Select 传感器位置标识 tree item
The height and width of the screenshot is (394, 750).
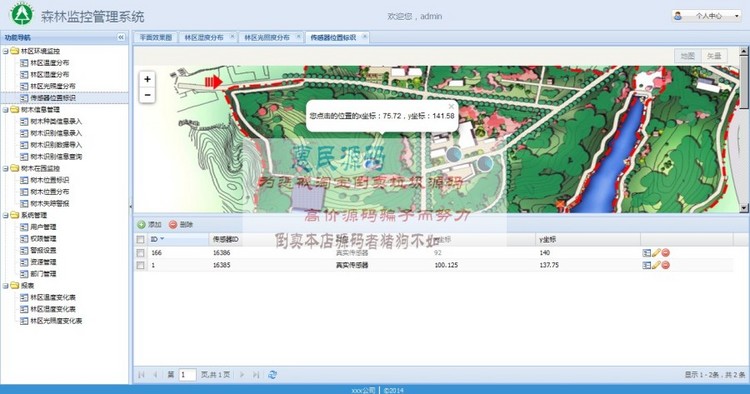pyautogui.click(x=53, y=98)
